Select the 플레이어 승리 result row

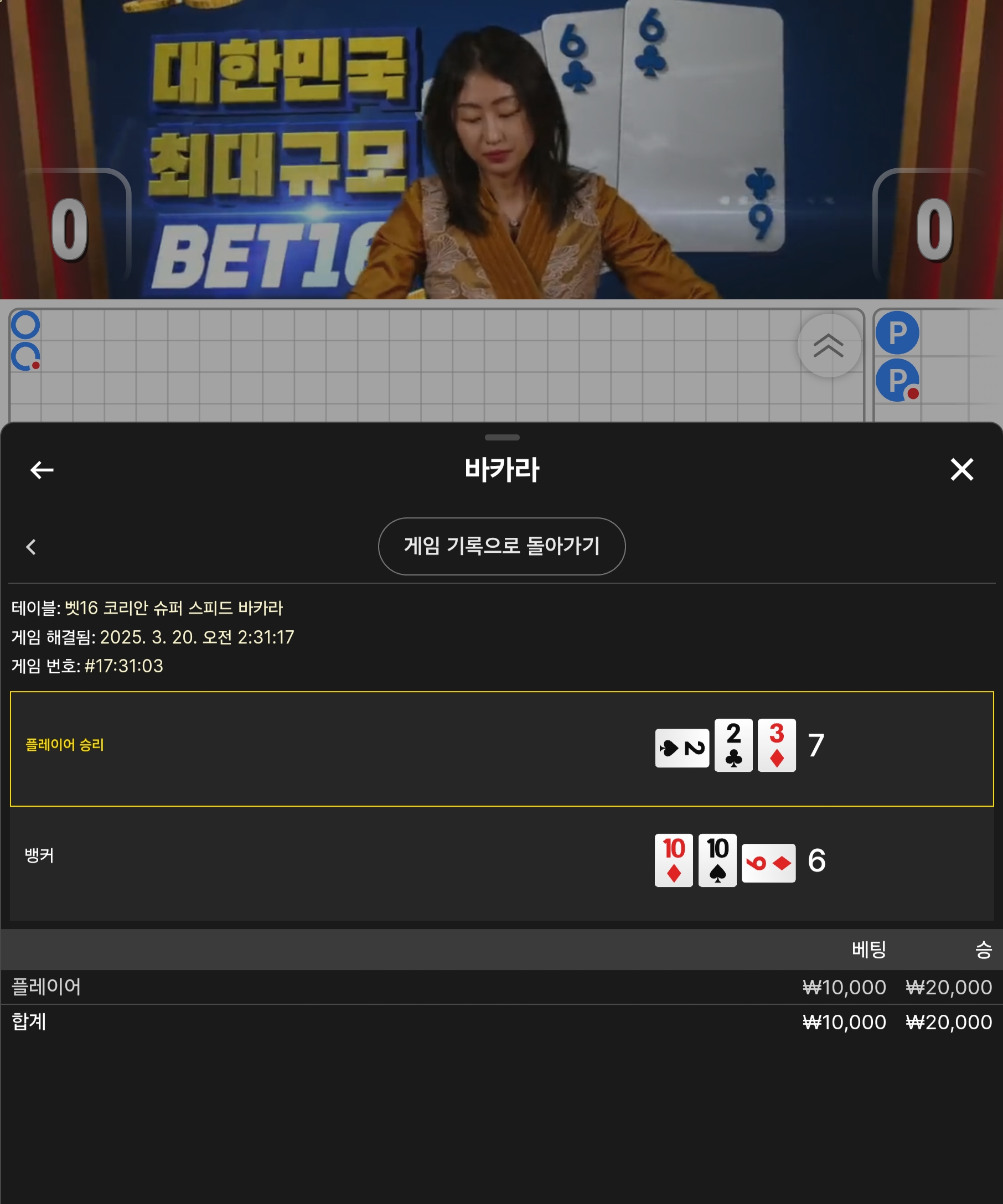tap(502, 749)
